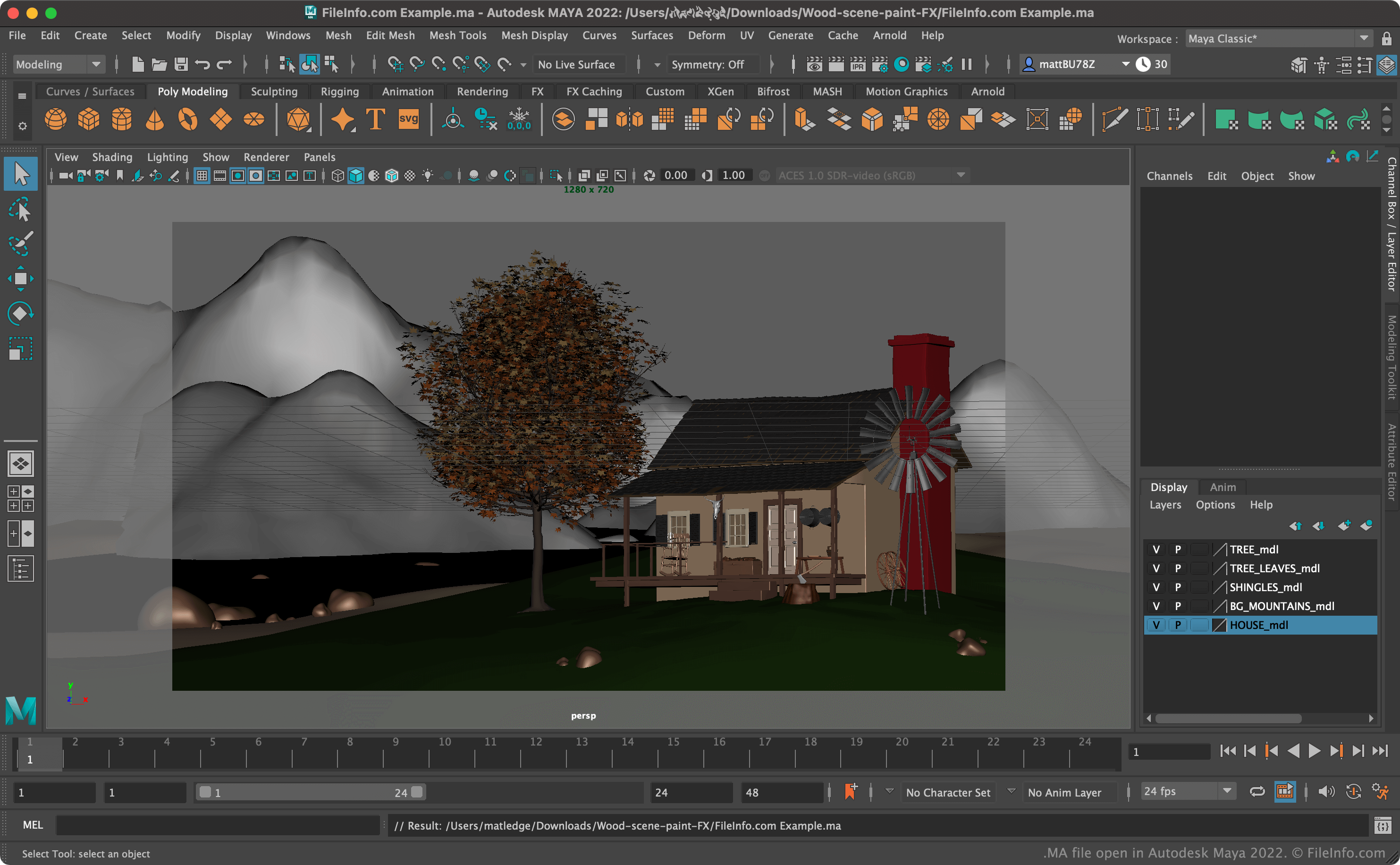Select HOUSE_mdl layer in layer panel
The image size is (1400, 865).
[x=1258, y=624]
